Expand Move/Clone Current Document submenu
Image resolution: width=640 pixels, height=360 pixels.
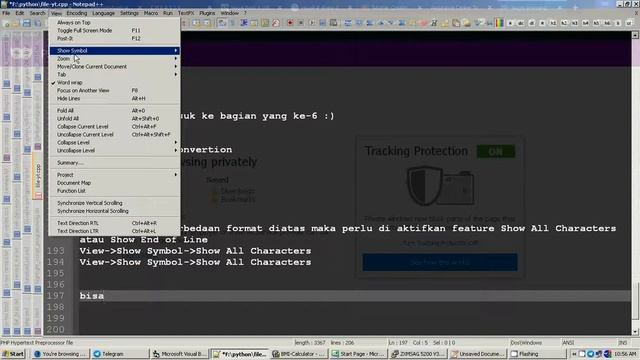pos(114,67)
